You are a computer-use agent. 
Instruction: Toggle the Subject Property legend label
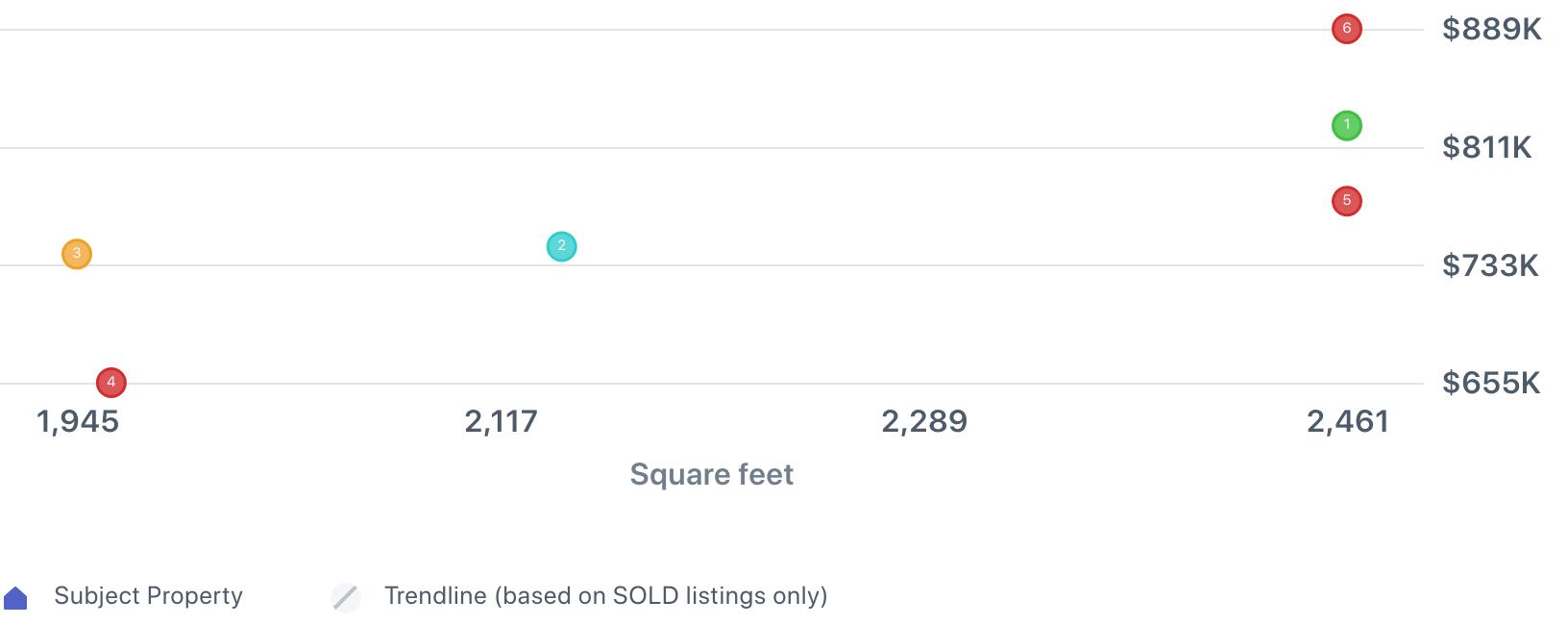tap(149, 596)
